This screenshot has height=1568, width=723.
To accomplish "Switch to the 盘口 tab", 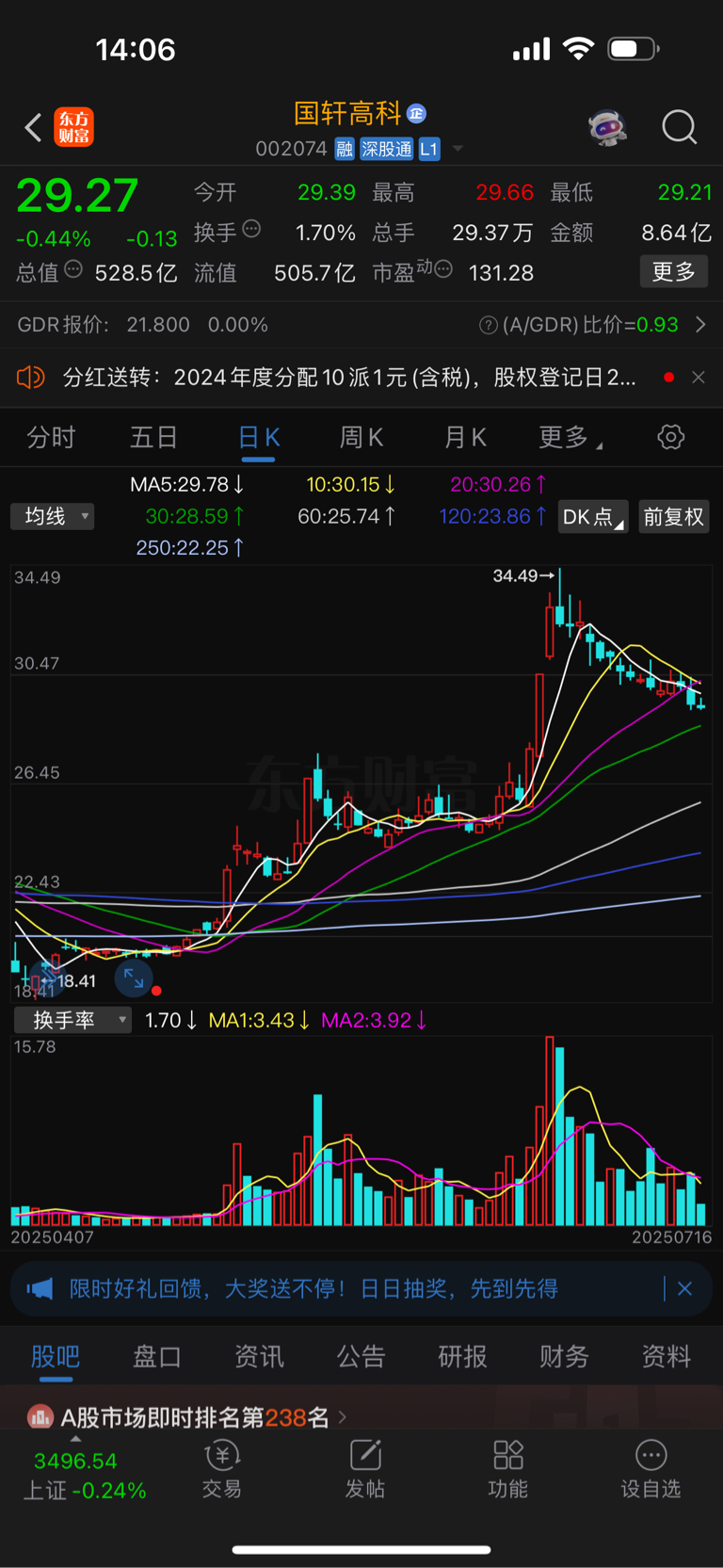I will pos(157,1357).
